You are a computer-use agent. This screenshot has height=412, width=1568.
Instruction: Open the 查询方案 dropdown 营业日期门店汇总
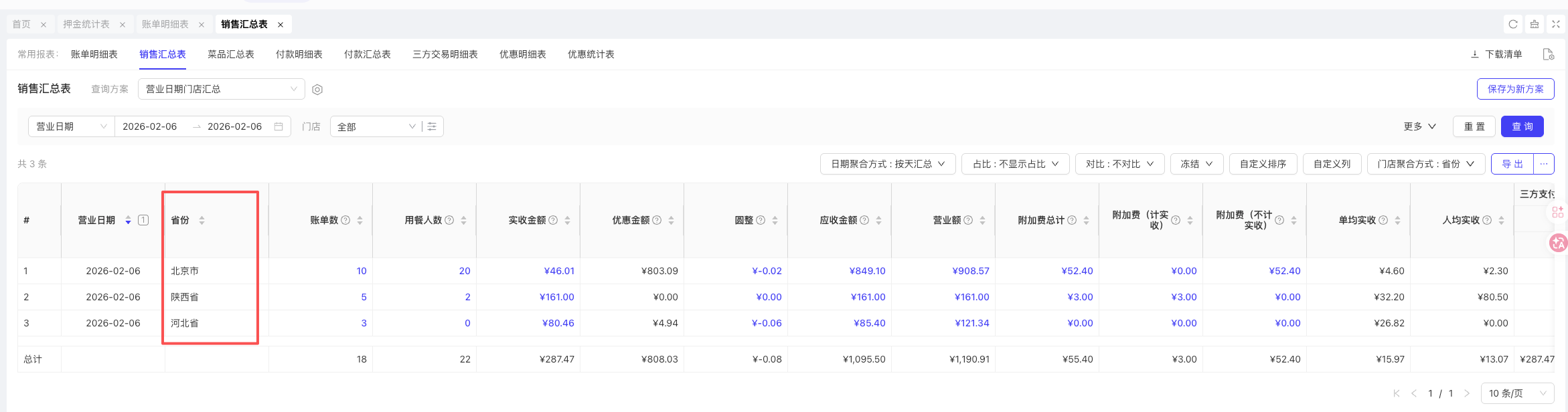(221, 89)
